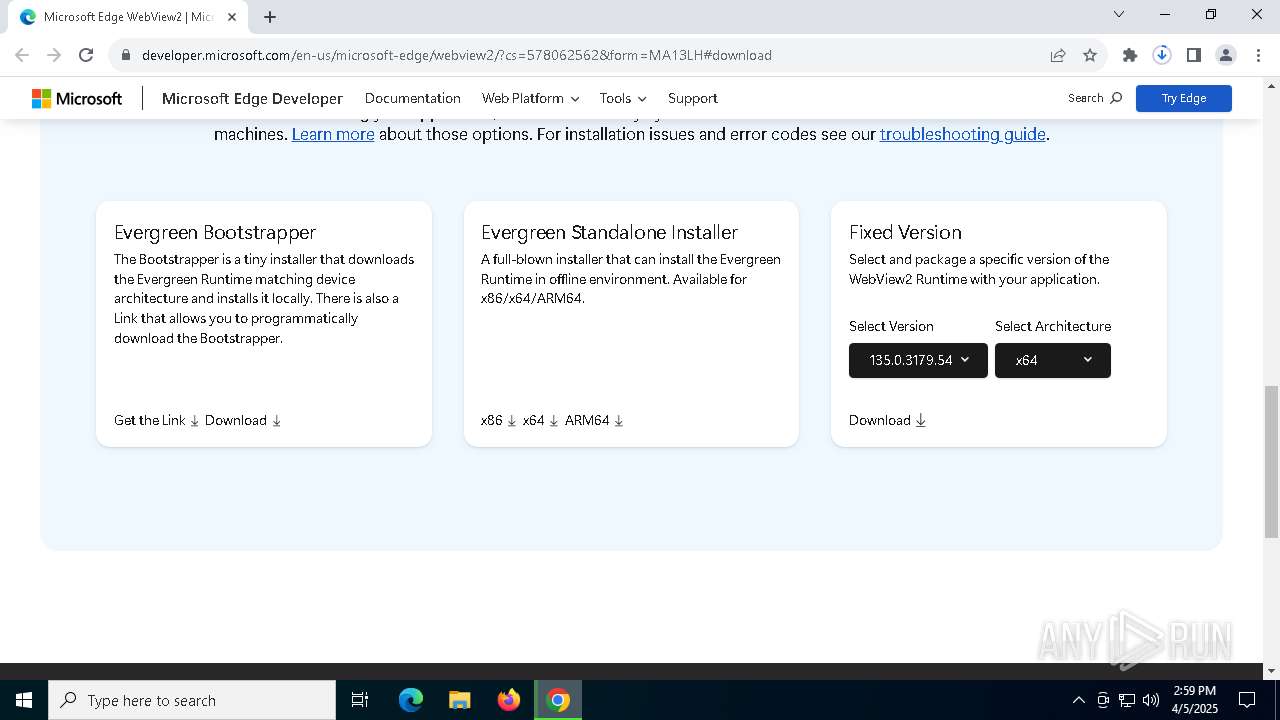Image resolution: width=1280 pixels, height=720 pixels.
Task: Show downloads from the toolbar download icon
Action: pyautogui.click(x=1162, y=55)
